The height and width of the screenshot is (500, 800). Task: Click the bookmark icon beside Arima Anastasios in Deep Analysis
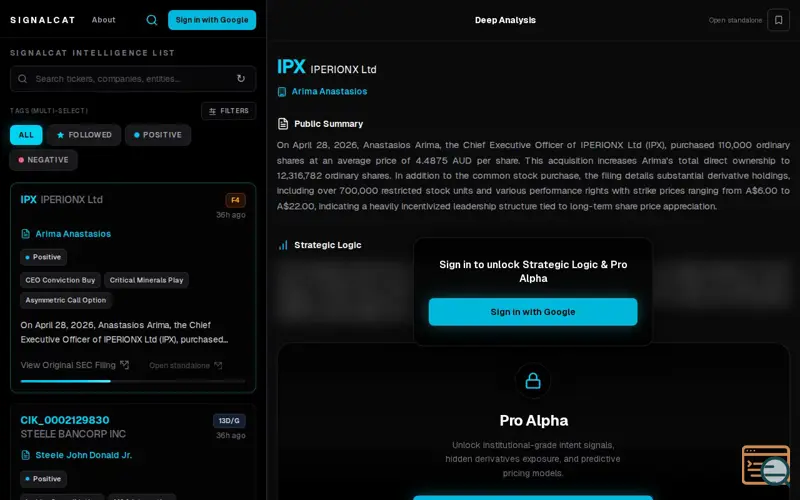click(282, 92)
